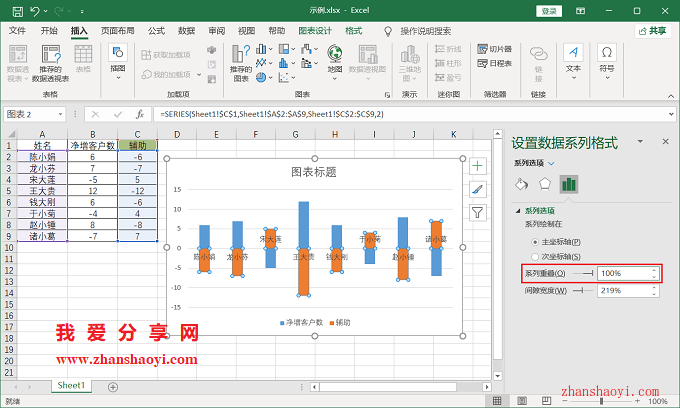
Task: Click the Series Overlap (系列重叠) slider
Action: point(583,274)
